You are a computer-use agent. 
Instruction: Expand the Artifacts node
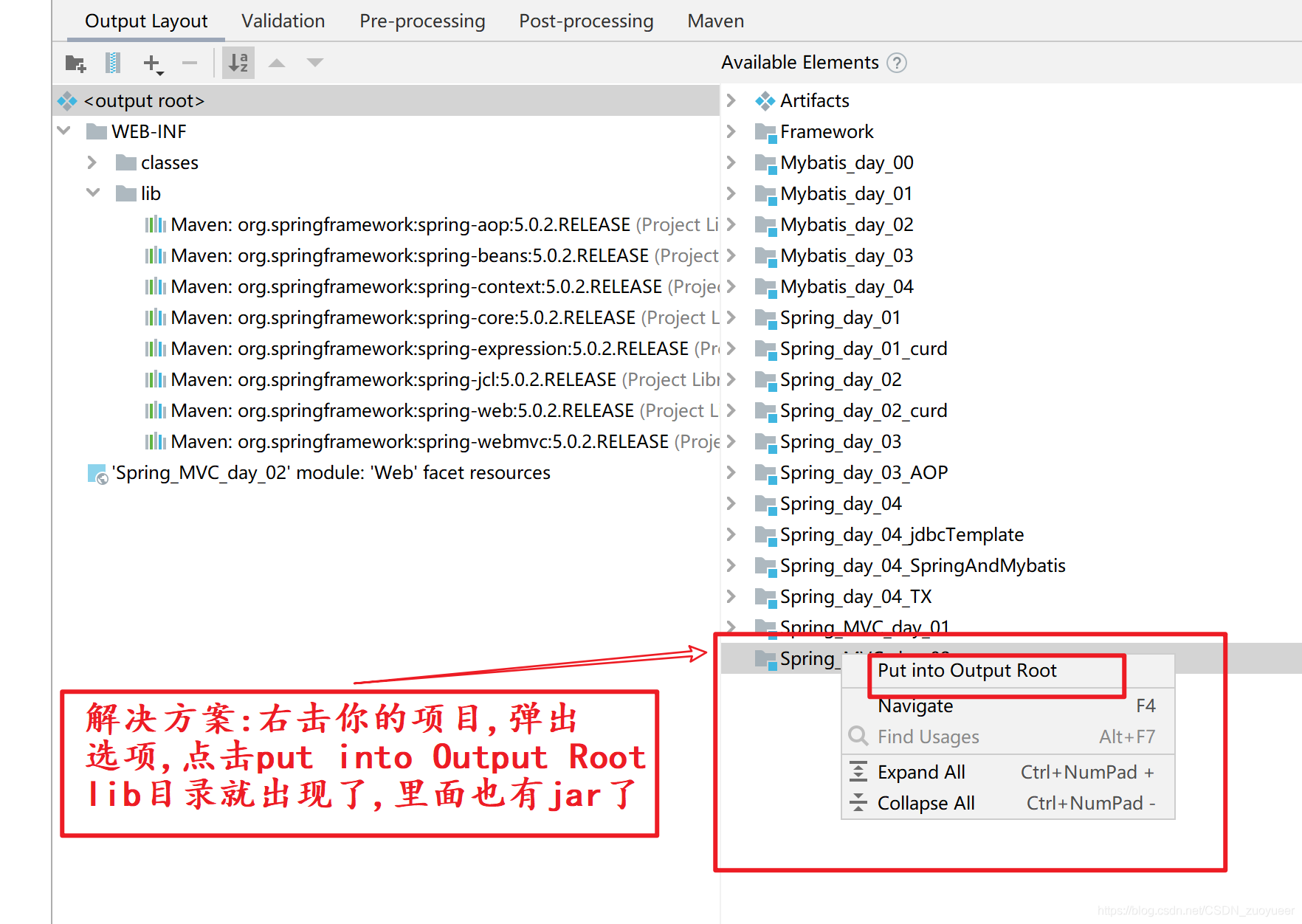point(731,100)
